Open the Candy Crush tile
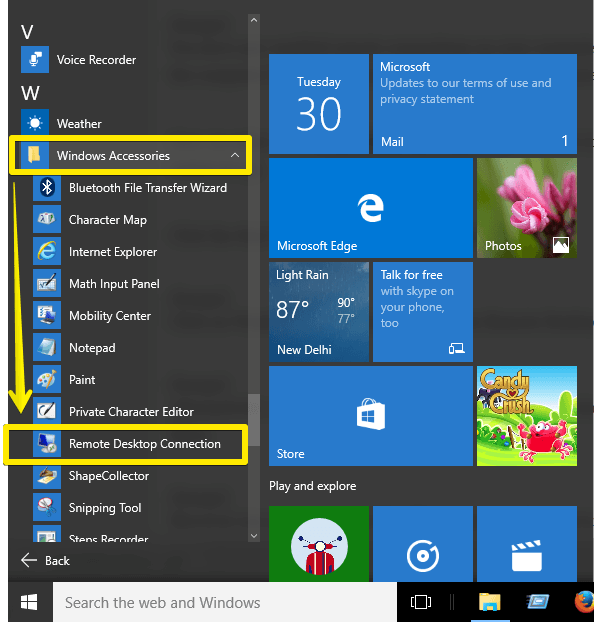This screenshot has height=622, width=594. (x=527, y=416)
